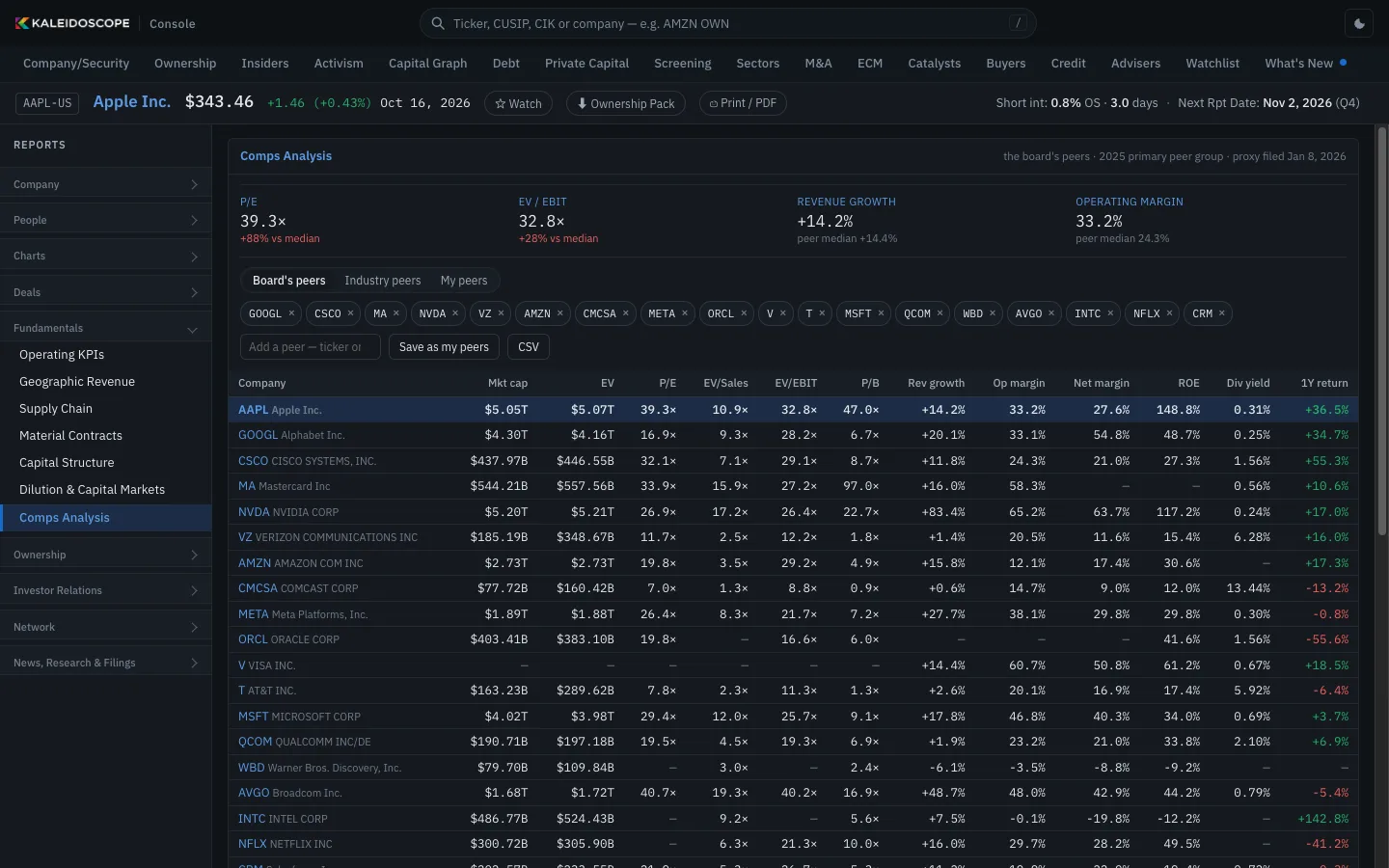The height and width of the screenshot is (868, 1389).
Task: Open the Activism menu
Action: tap(339, 63)
